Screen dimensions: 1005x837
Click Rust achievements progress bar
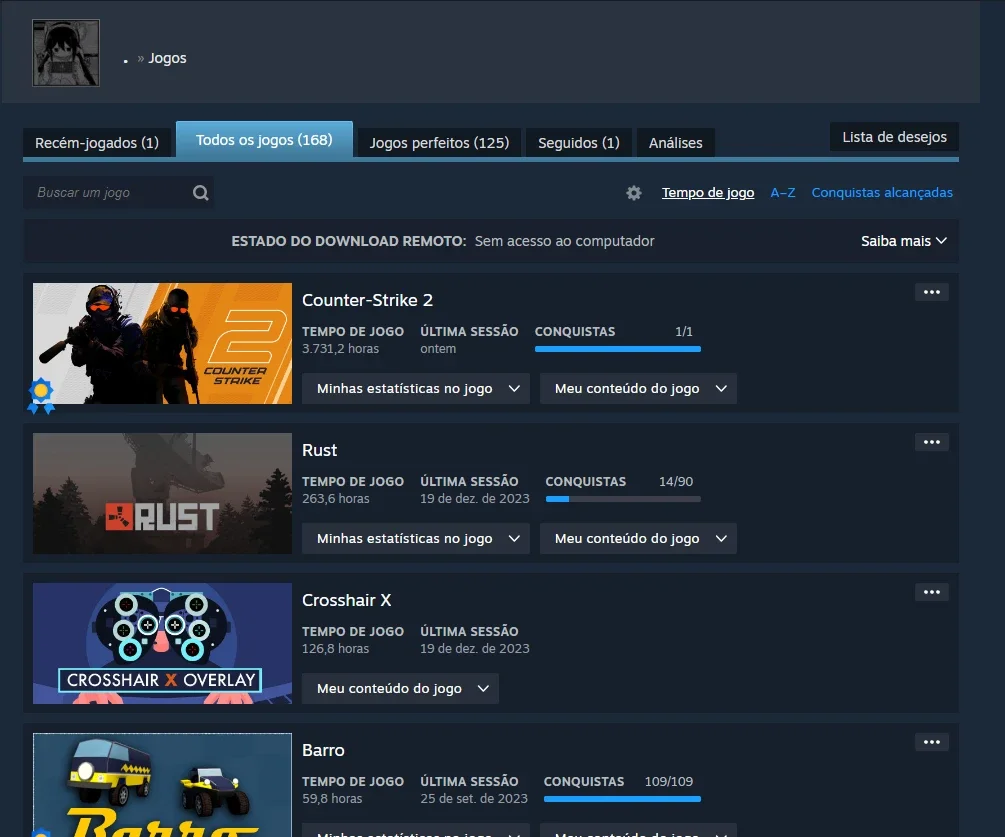pos(623,499)
